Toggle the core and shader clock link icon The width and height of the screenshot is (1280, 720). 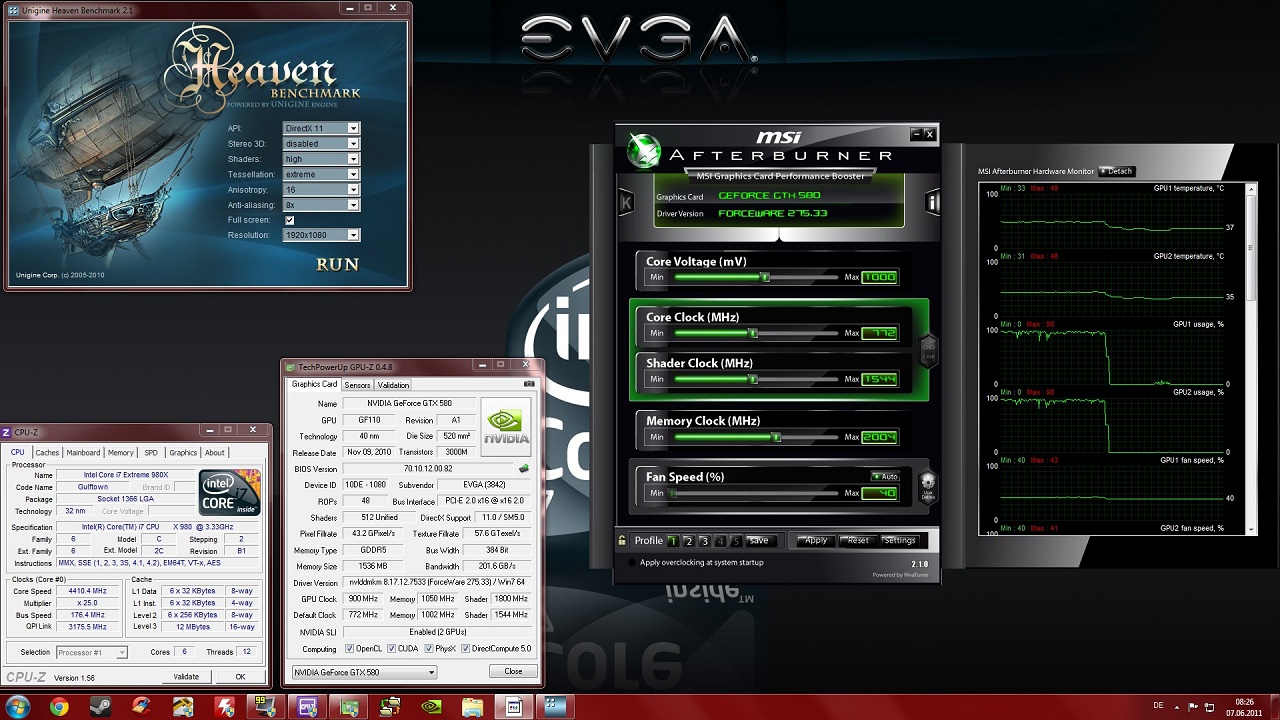(928, 351)
